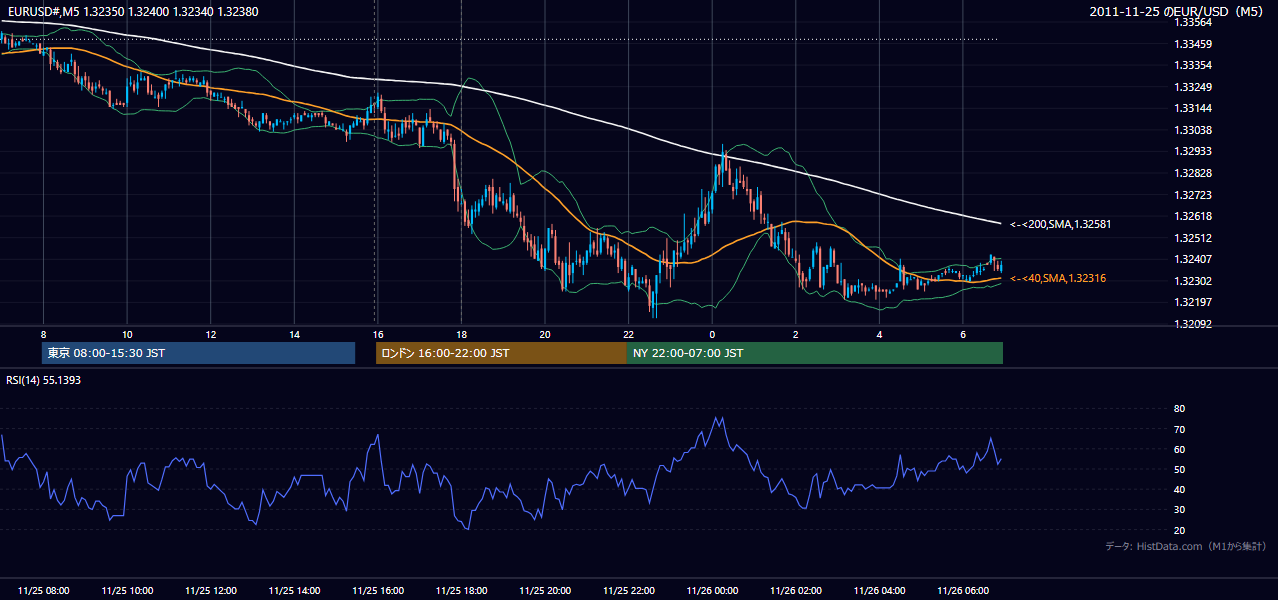The width and height of the screenshot is (1278, 600).
Task: Click RSI level 40 on the scale
Action: pos(1179,489)
